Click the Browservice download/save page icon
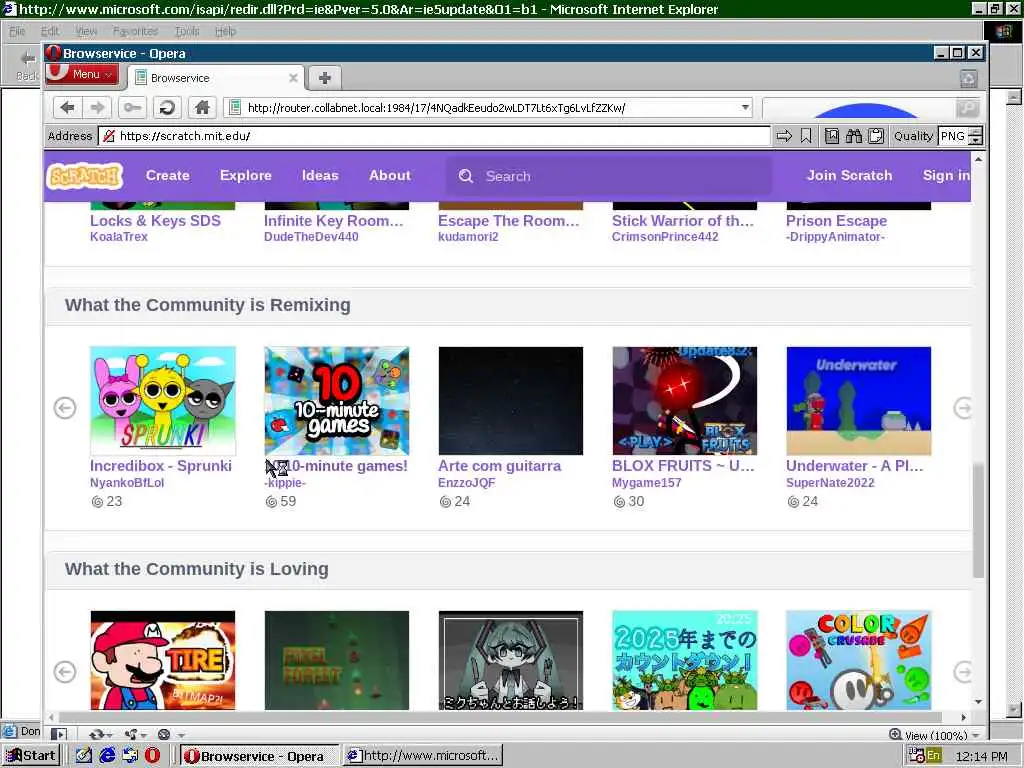1024x768 pixels. pyautogui.click(x=831, y=136)
